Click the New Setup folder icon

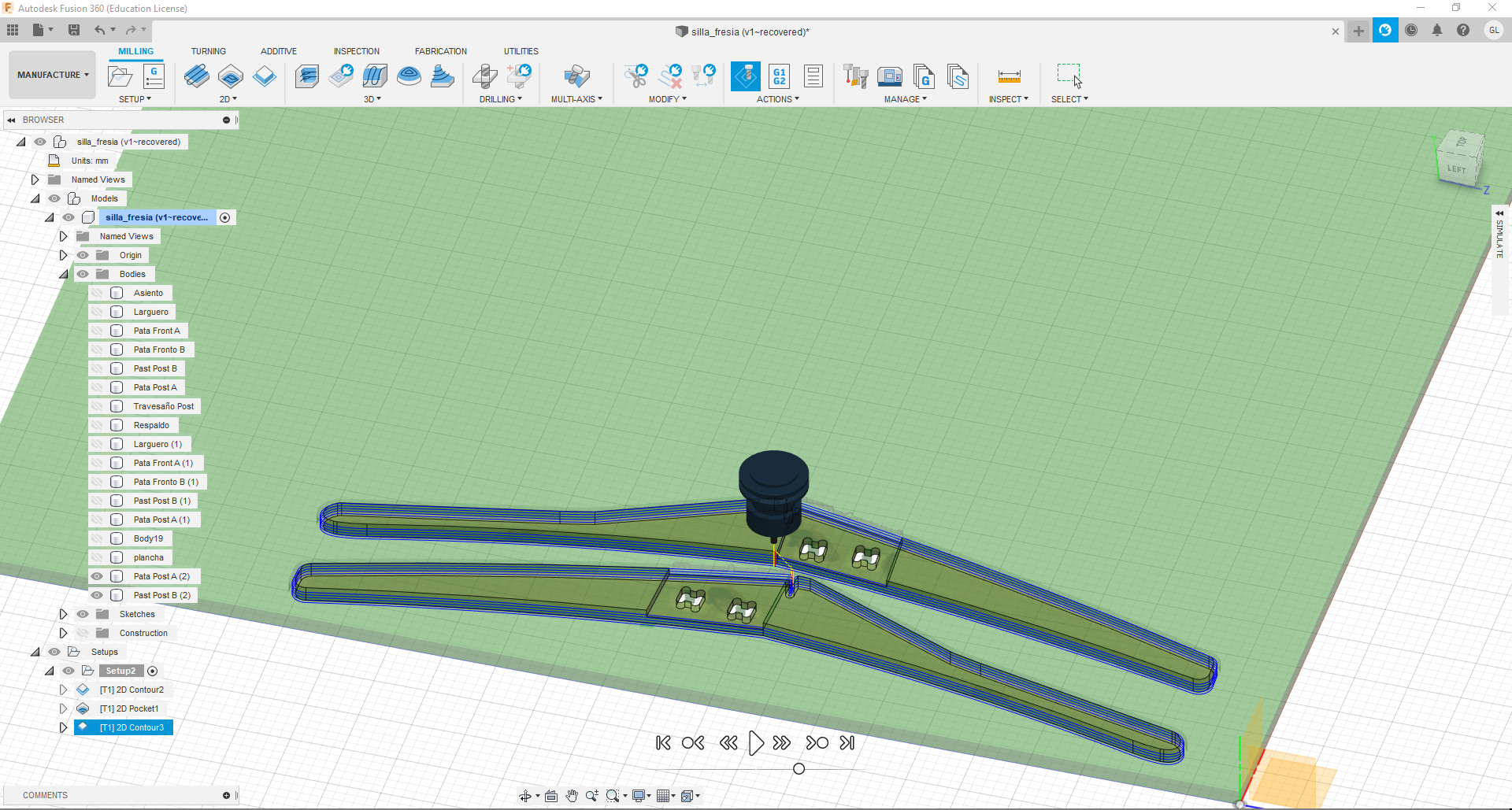coord(120,76)
